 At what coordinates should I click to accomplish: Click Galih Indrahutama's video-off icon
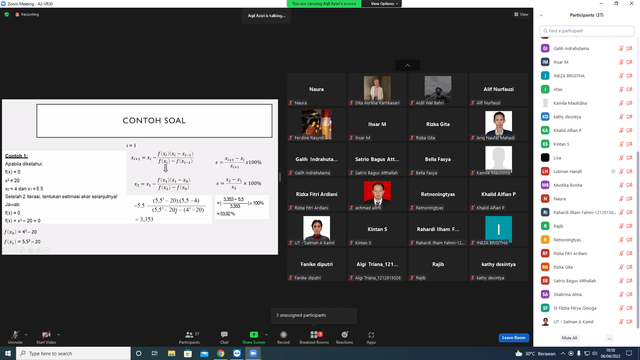[x=629, y=49]
